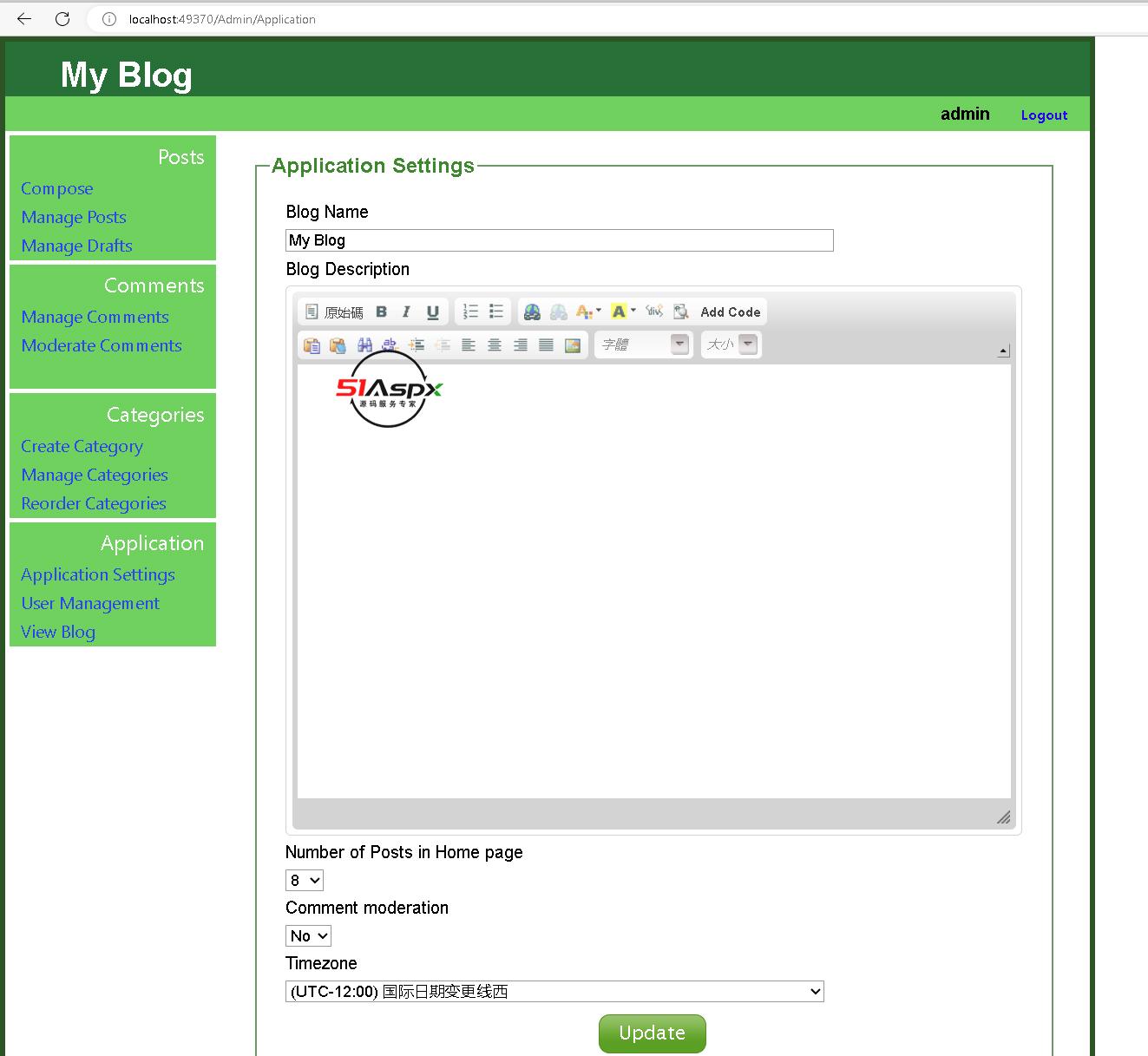Open Create Category in the sidebar
The image size is (1148, 1056).
click(82, 446)
